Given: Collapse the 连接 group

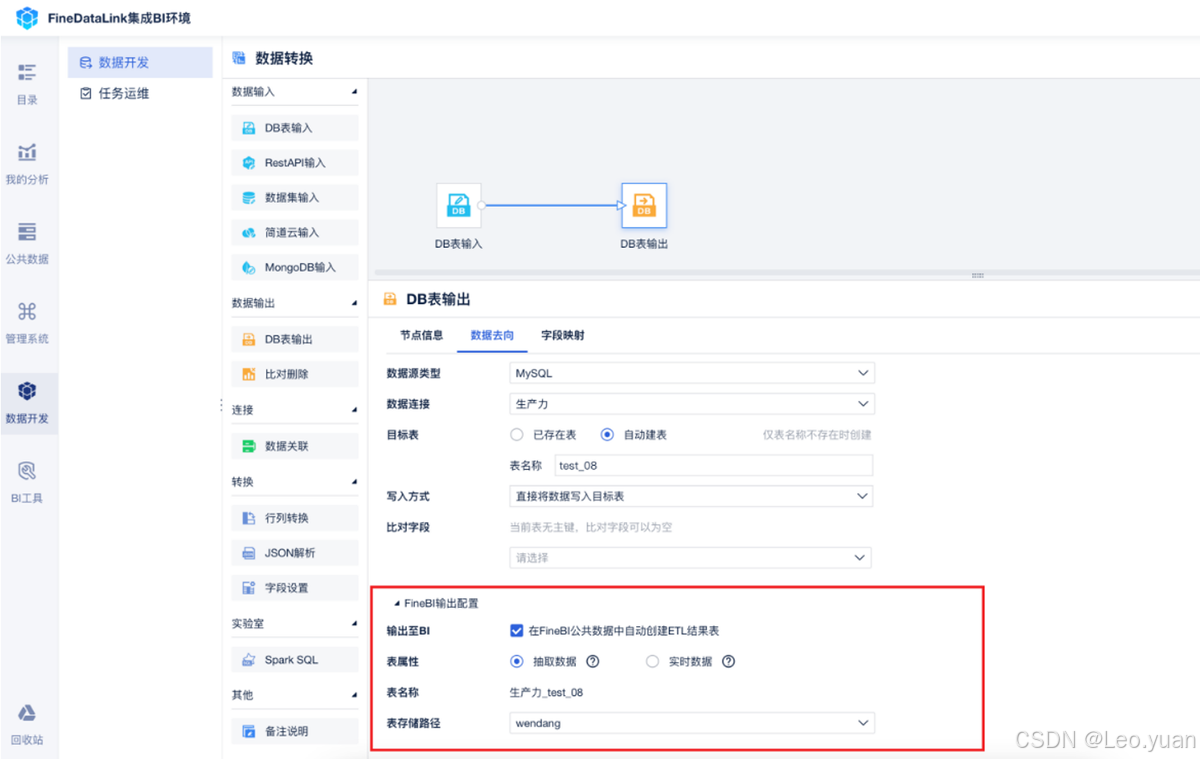Looking at the screenshot, I should pos(354,410).
